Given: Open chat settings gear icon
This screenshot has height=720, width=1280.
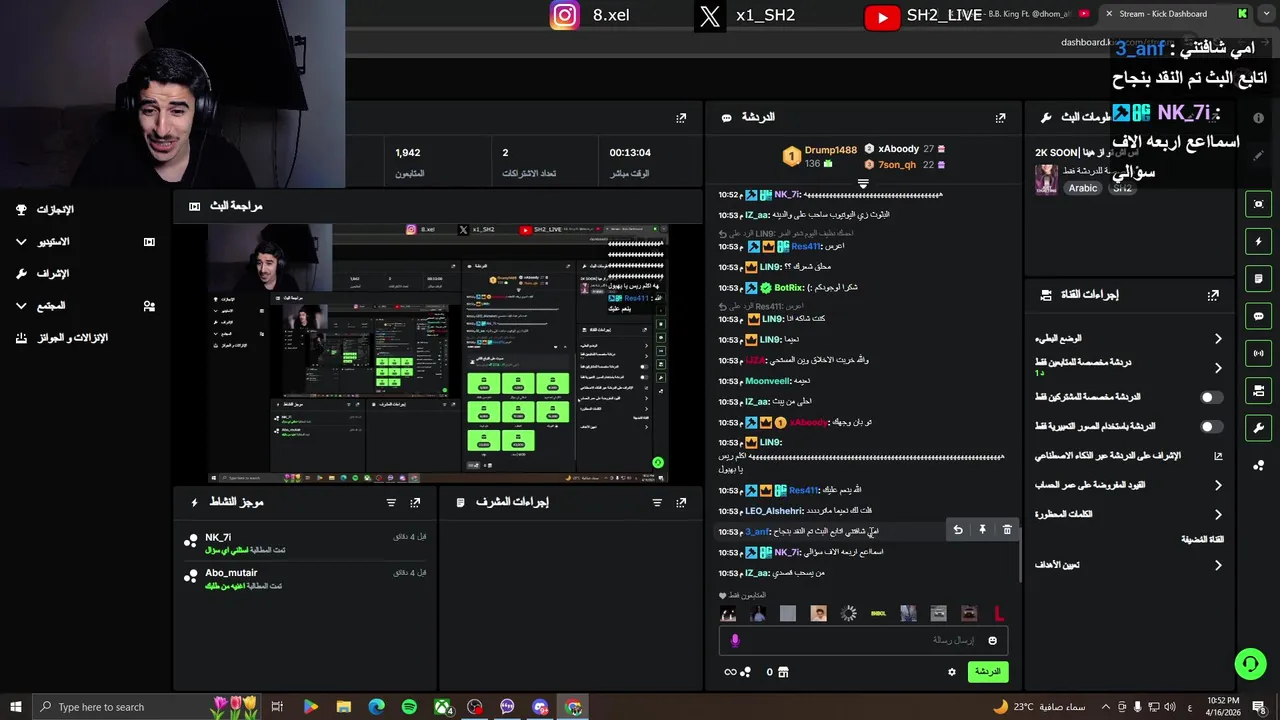Looking at the screenshot, I should (952, 672).
